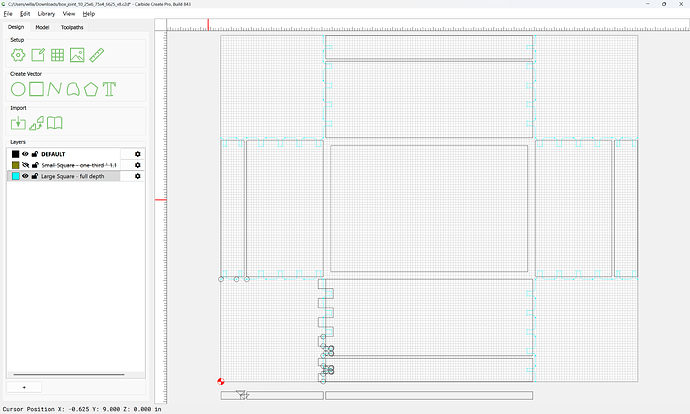Open the design library book icon

pos(55,123)
